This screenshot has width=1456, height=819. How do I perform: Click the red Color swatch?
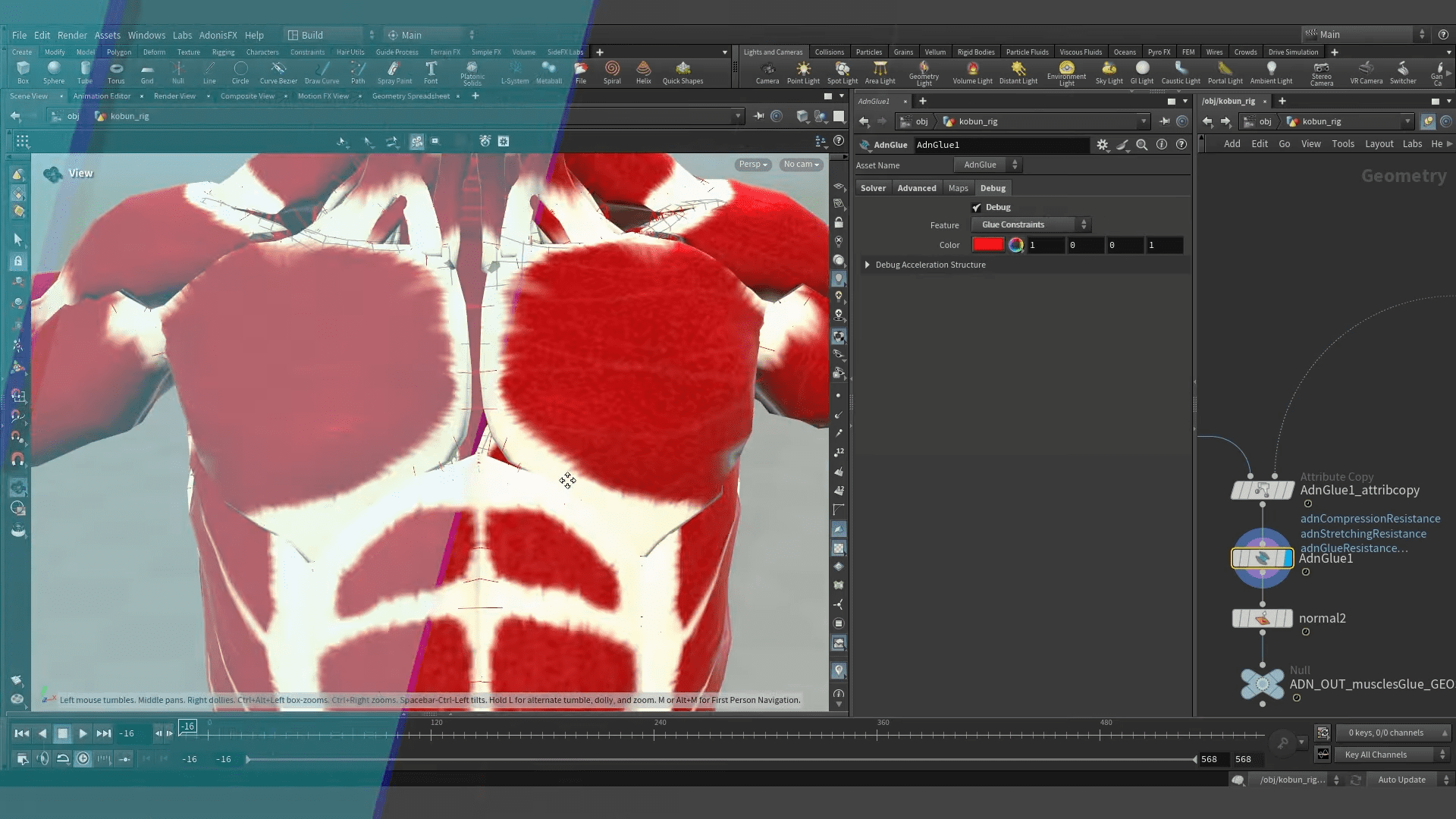987,245
